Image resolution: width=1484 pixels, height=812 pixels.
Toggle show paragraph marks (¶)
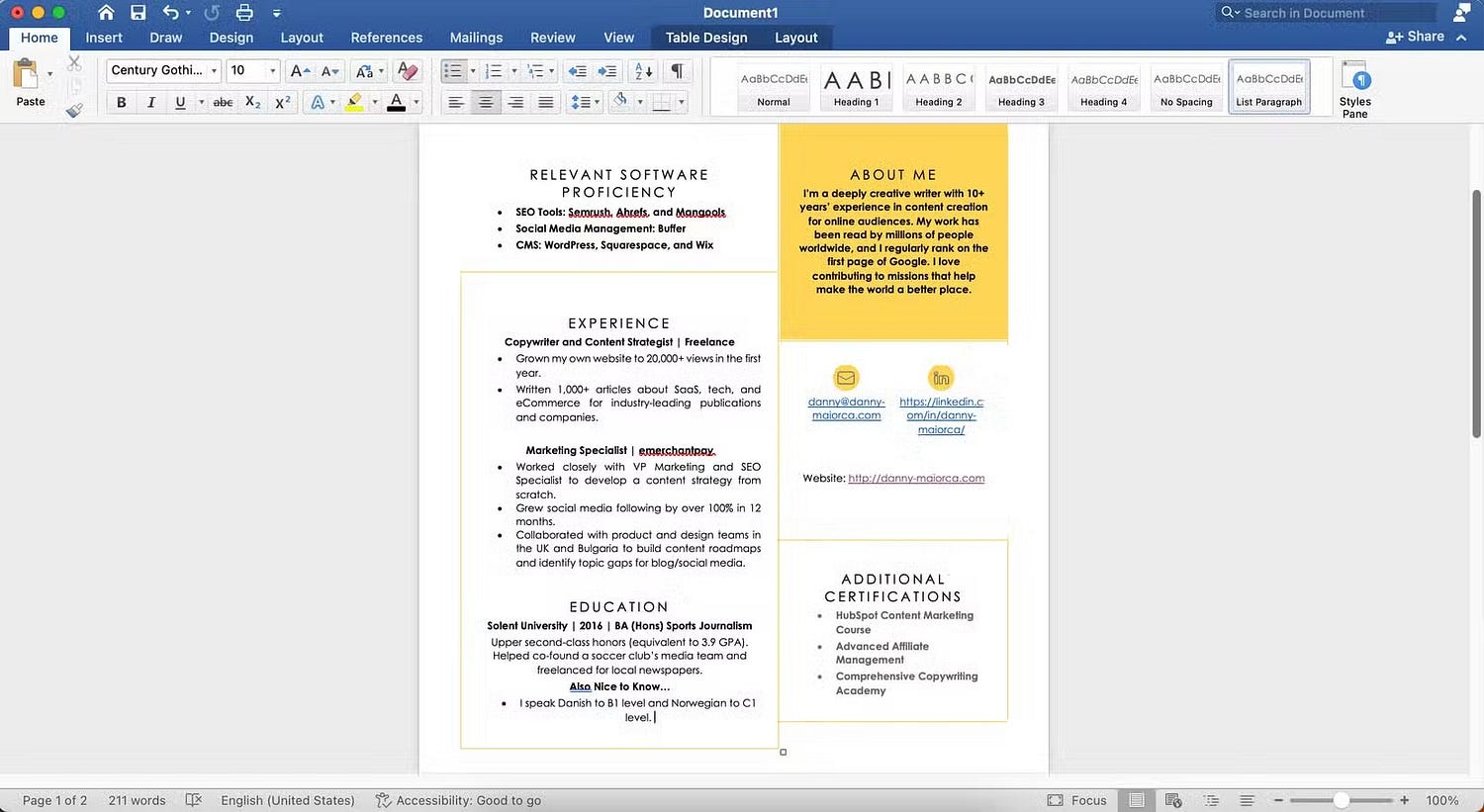pos(678,71)
